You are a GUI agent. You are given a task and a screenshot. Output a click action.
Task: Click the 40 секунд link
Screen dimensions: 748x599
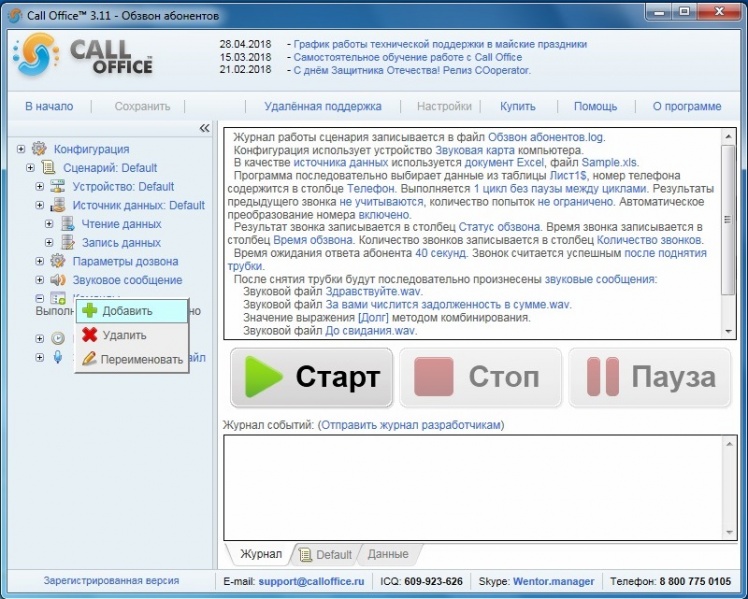(440, 253)
